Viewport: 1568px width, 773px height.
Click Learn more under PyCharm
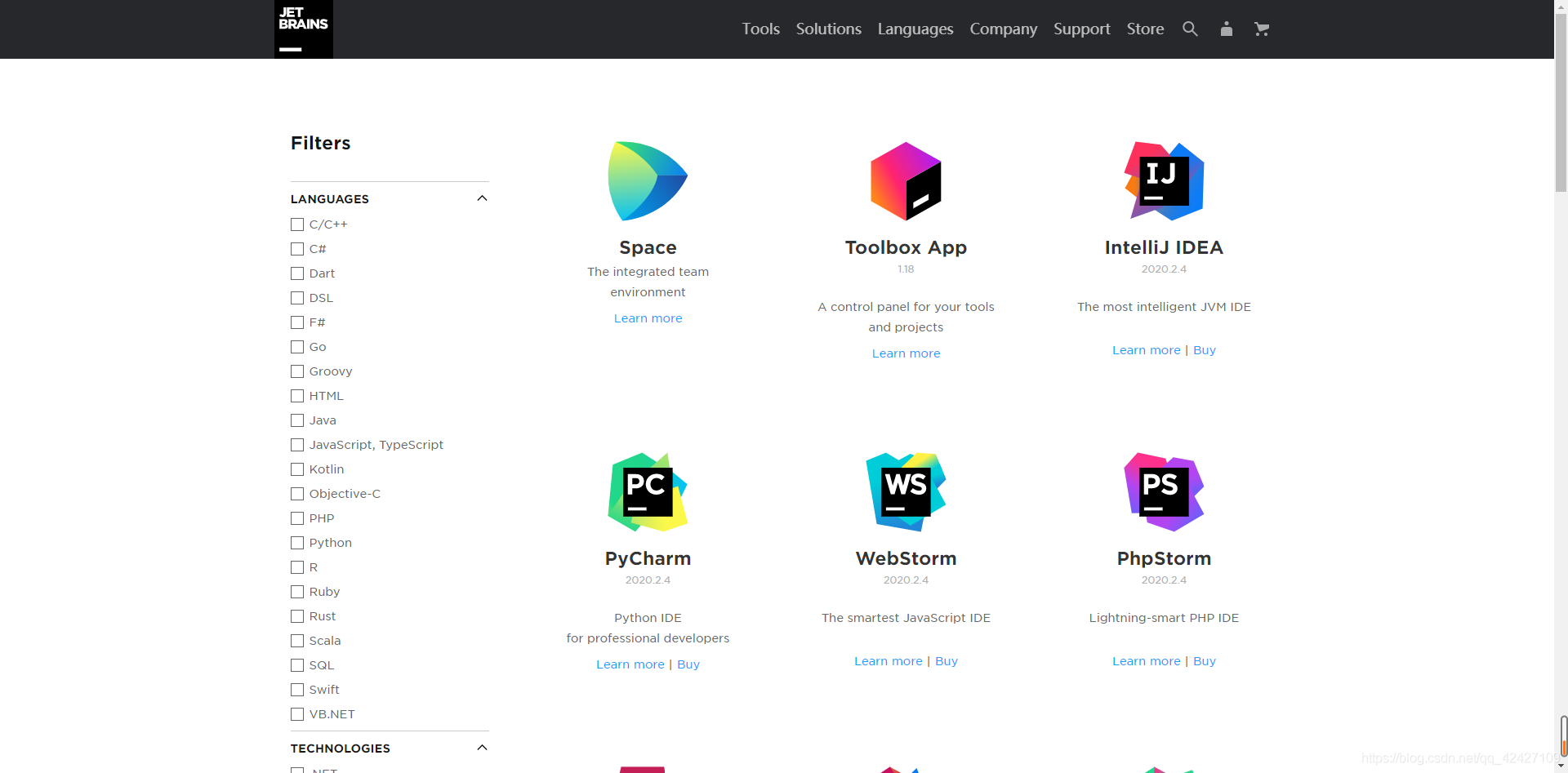tap(630, 664)
